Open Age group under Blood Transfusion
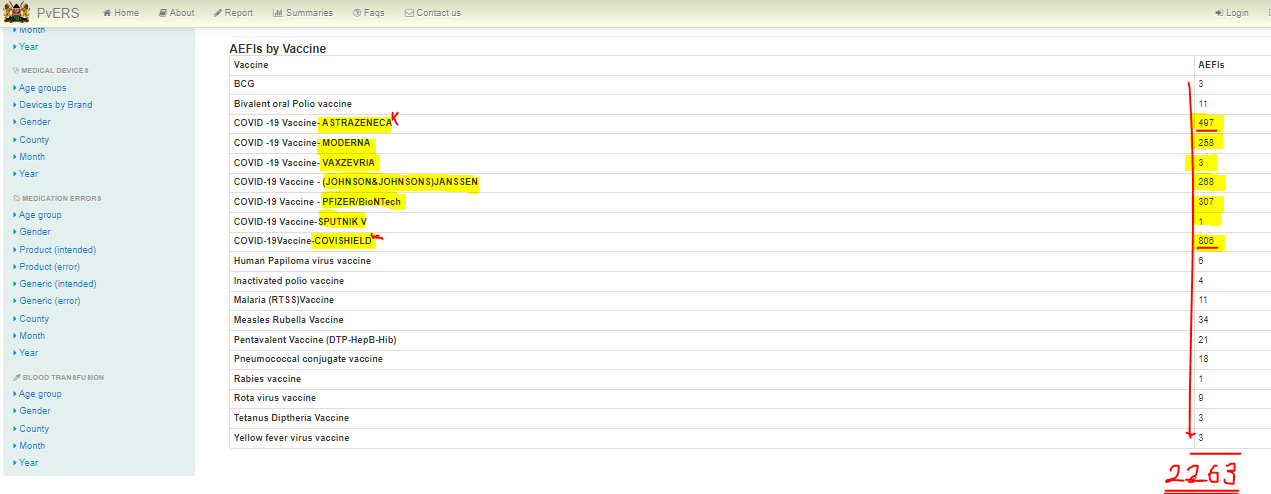The image size is (1271, 494). click(x=40, y=394)
